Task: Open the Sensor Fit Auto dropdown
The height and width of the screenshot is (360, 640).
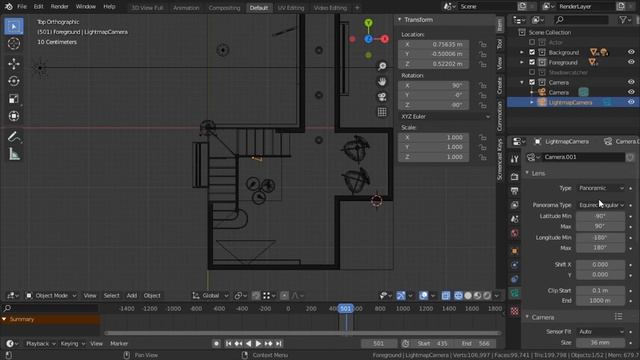Action: tap(601, 331)
